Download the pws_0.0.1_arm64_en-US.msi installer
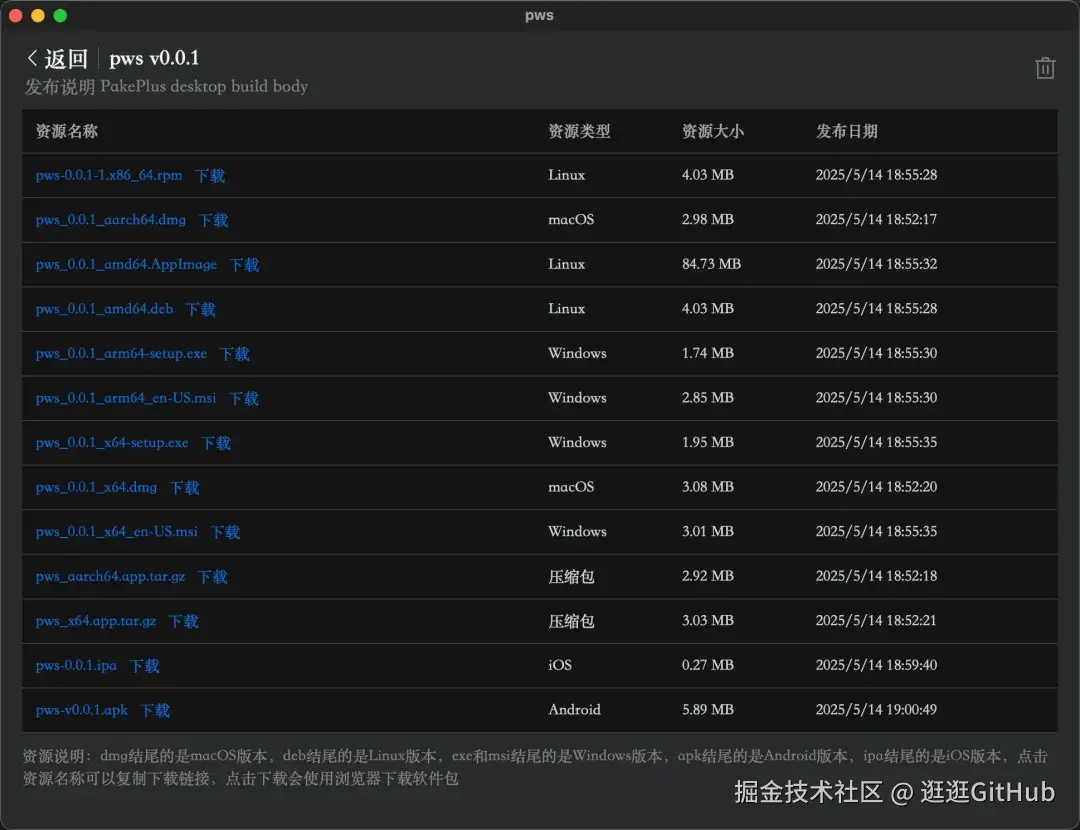Viewport: 1080px width, 830px height. [x=243, y=398]
